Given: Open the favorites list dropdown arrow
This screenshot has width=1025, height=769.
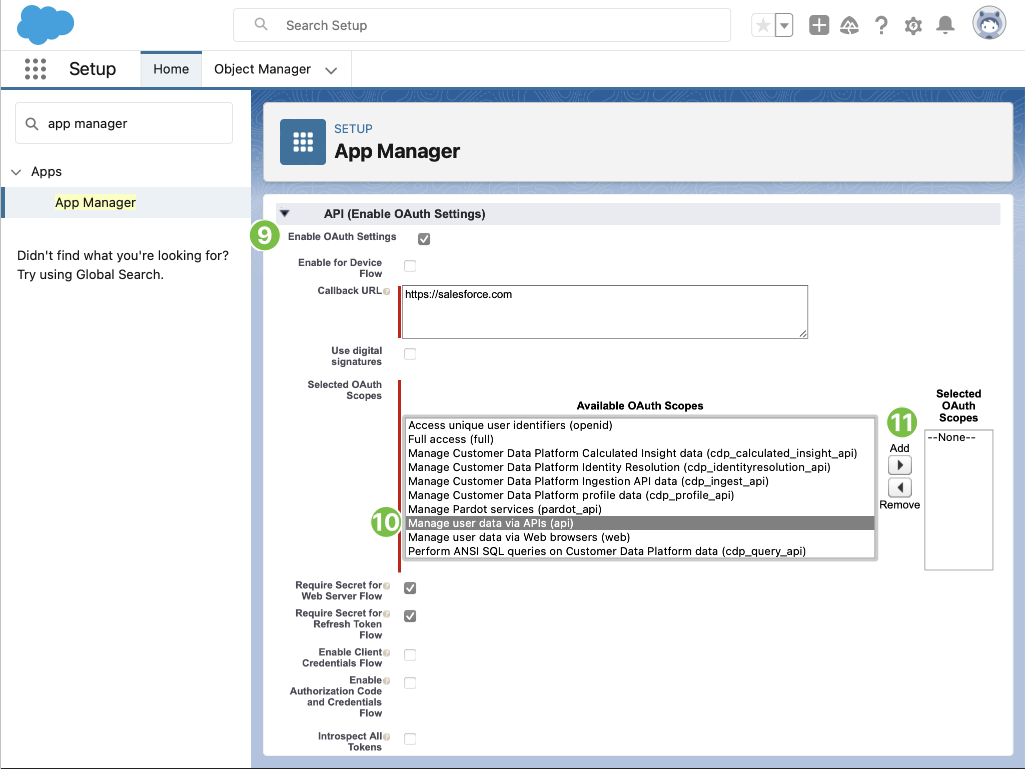Looking at the screenshot, I should point(784,26).
